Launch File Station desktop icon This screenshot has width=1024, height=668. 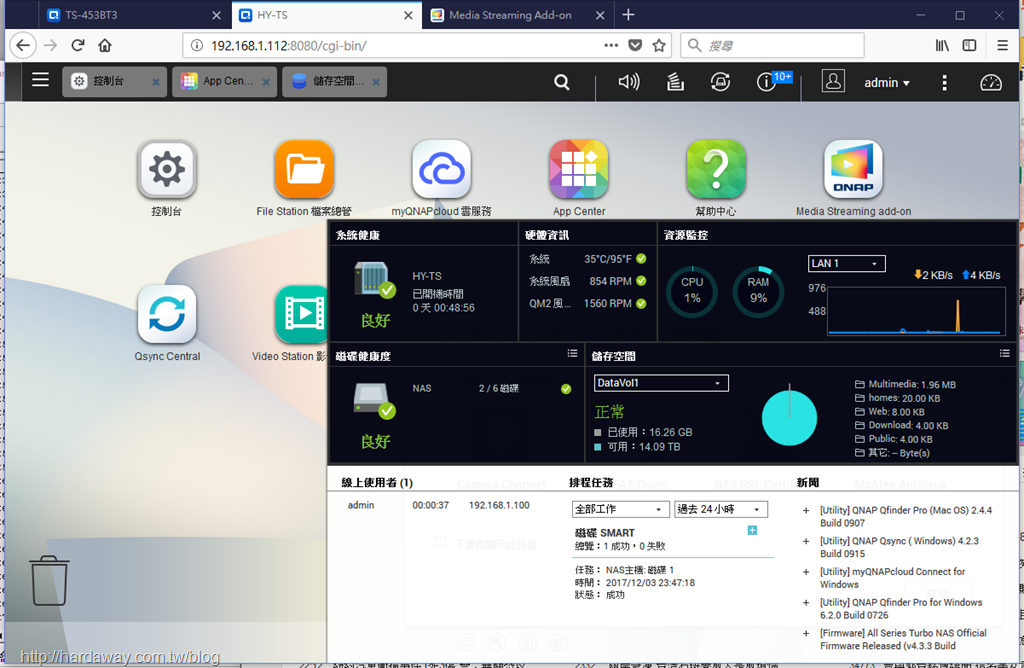pos(304,169)
